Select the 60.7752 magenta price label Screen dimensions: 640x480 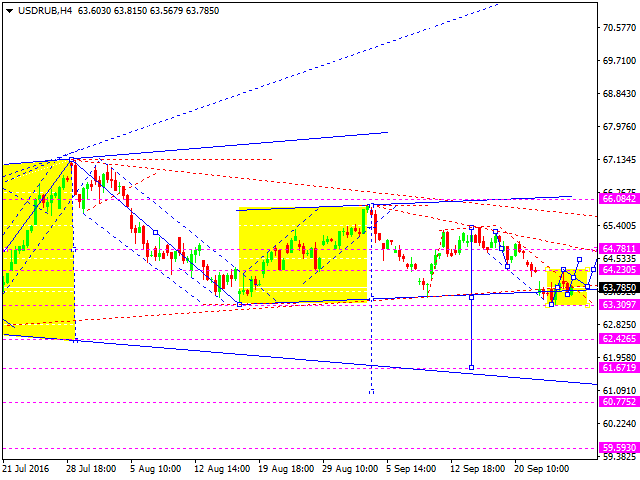(619, 402)
